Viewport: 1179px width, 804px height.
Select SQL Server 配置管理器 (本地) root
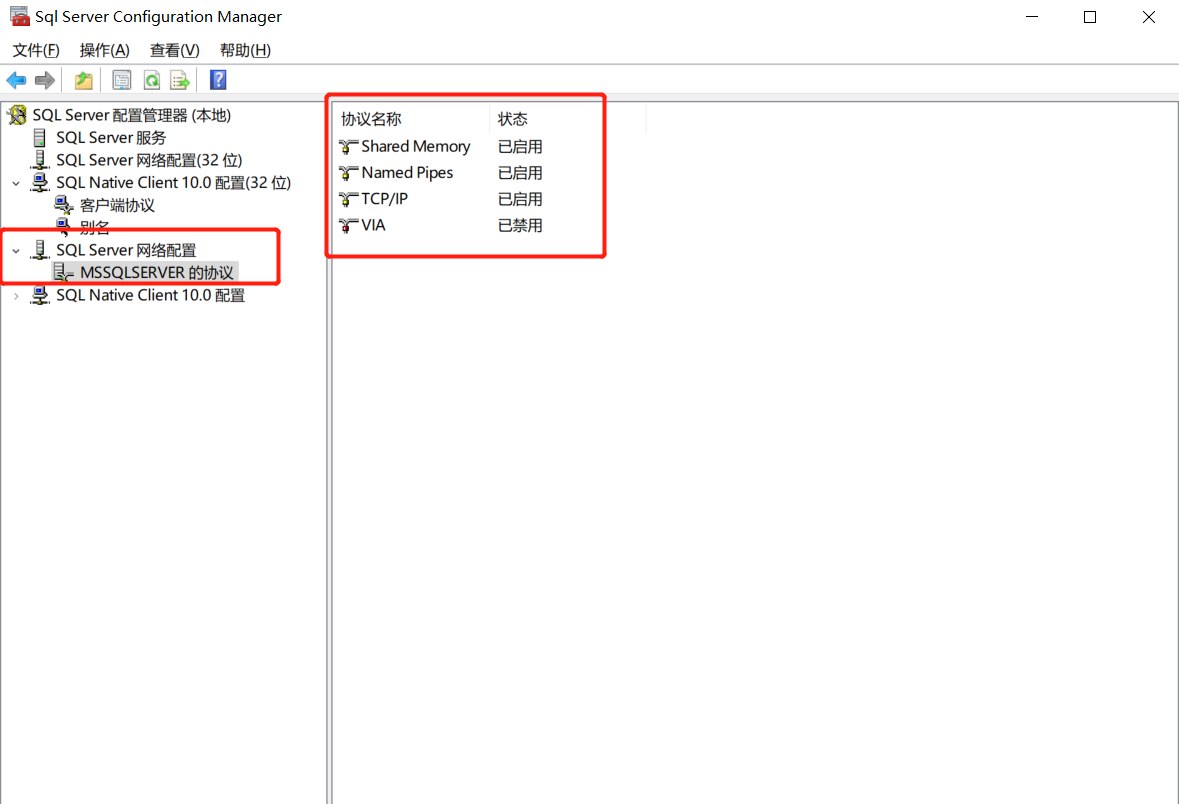coord(132,115)
